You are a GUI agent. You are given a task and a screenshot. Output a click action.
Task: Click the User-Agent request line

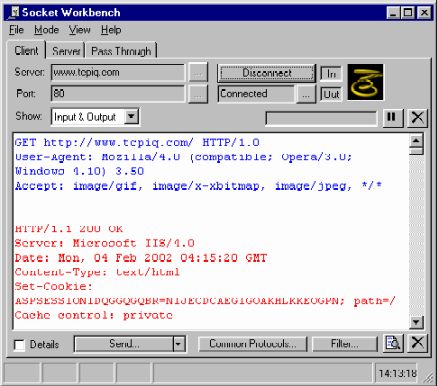click(183, 157)
